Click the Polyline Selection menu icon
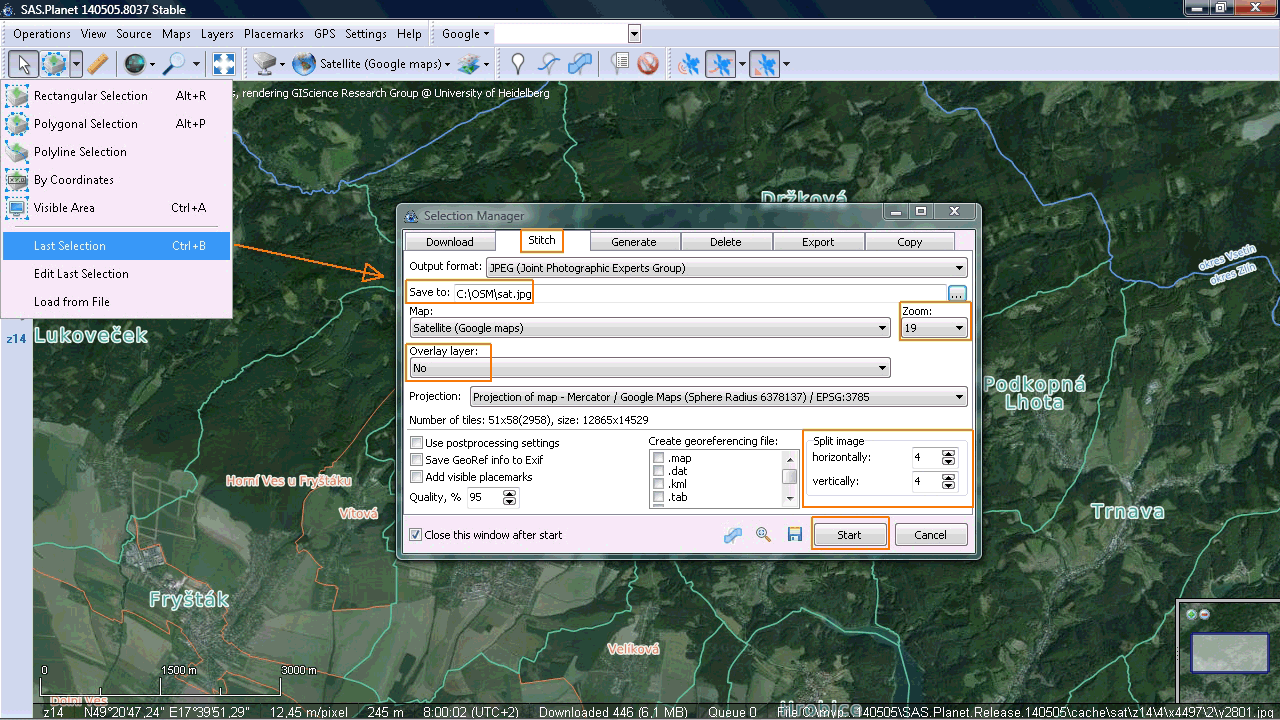The width and height of the screenshot is (1280, 720). [17, 152]
